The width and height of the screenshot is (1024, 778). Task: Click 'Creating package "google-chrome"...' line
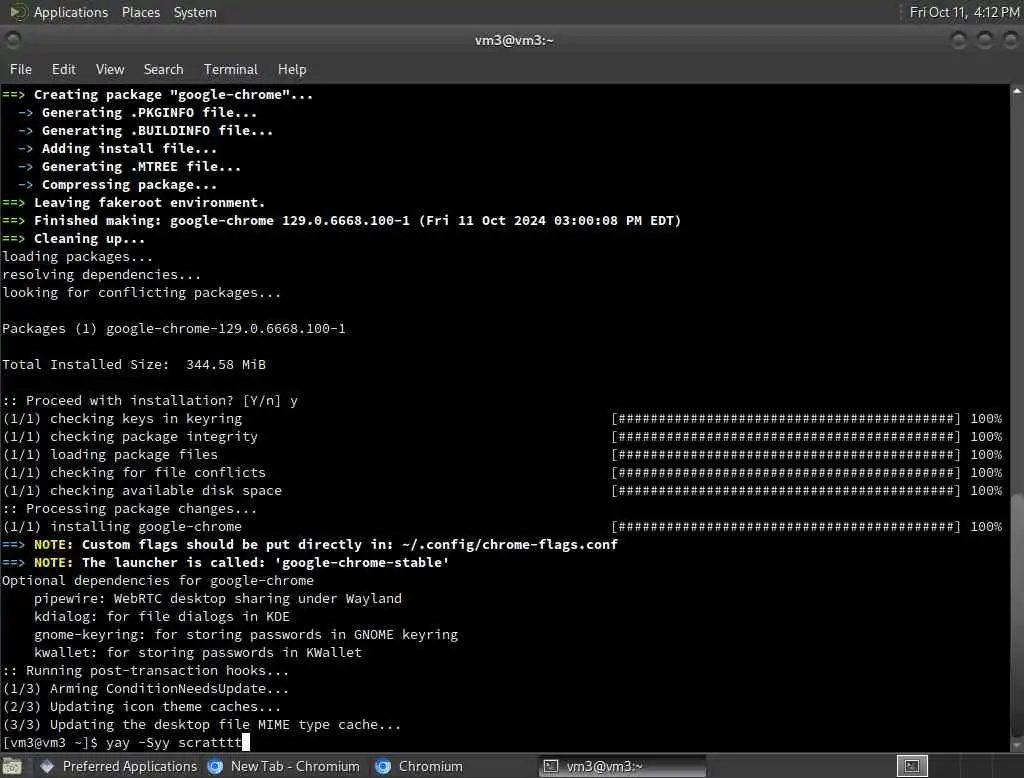[158, 95]
